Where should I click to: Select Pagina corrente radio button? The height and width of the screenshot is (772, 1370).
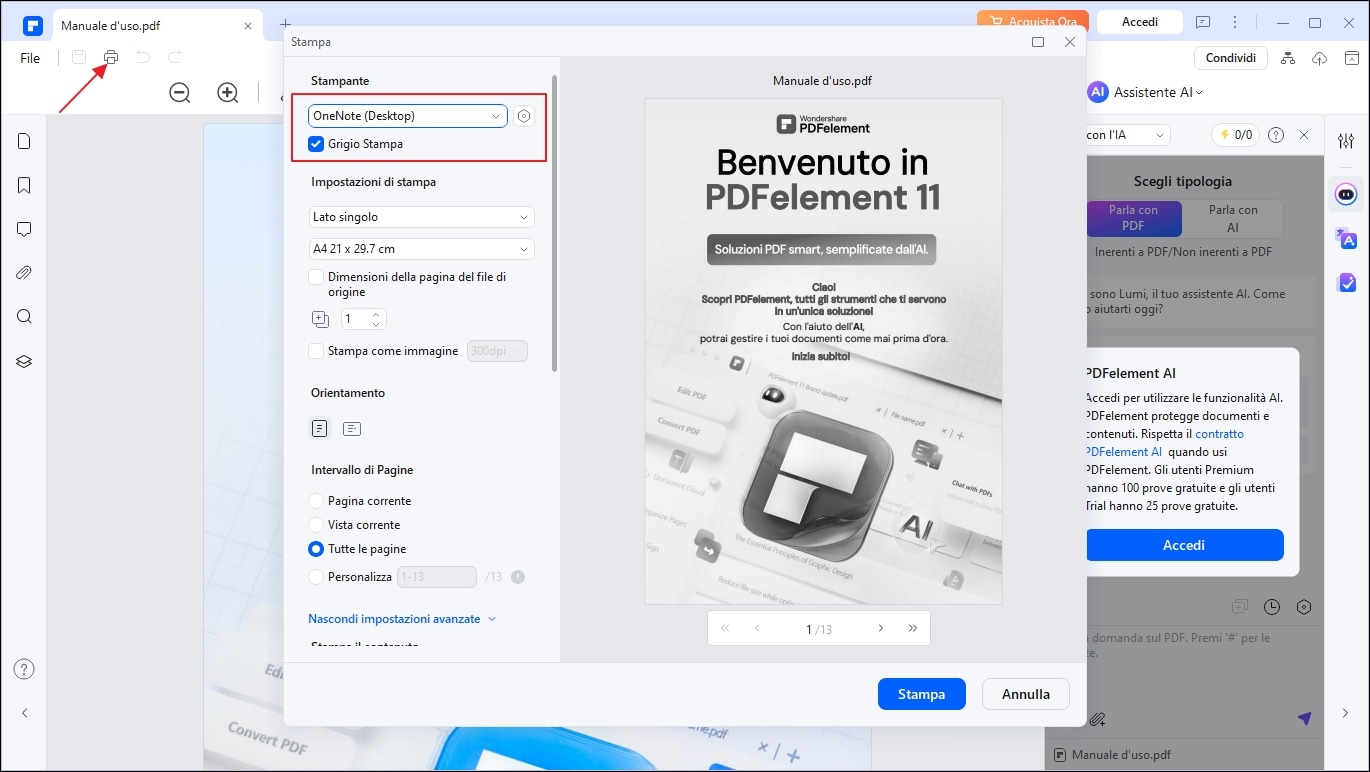316,501
